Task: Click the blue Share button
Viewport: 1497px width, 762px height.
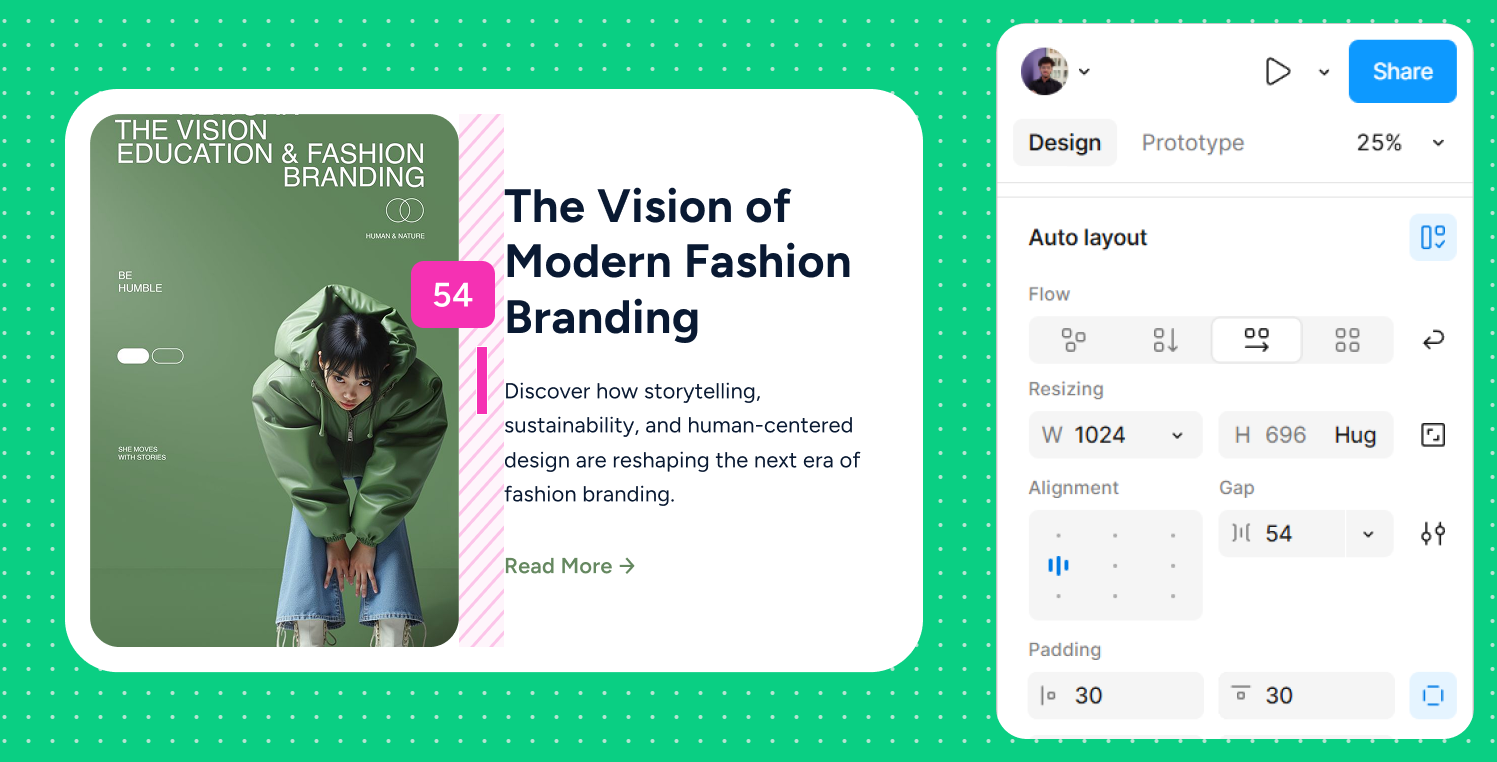Action: [1402, 72]
